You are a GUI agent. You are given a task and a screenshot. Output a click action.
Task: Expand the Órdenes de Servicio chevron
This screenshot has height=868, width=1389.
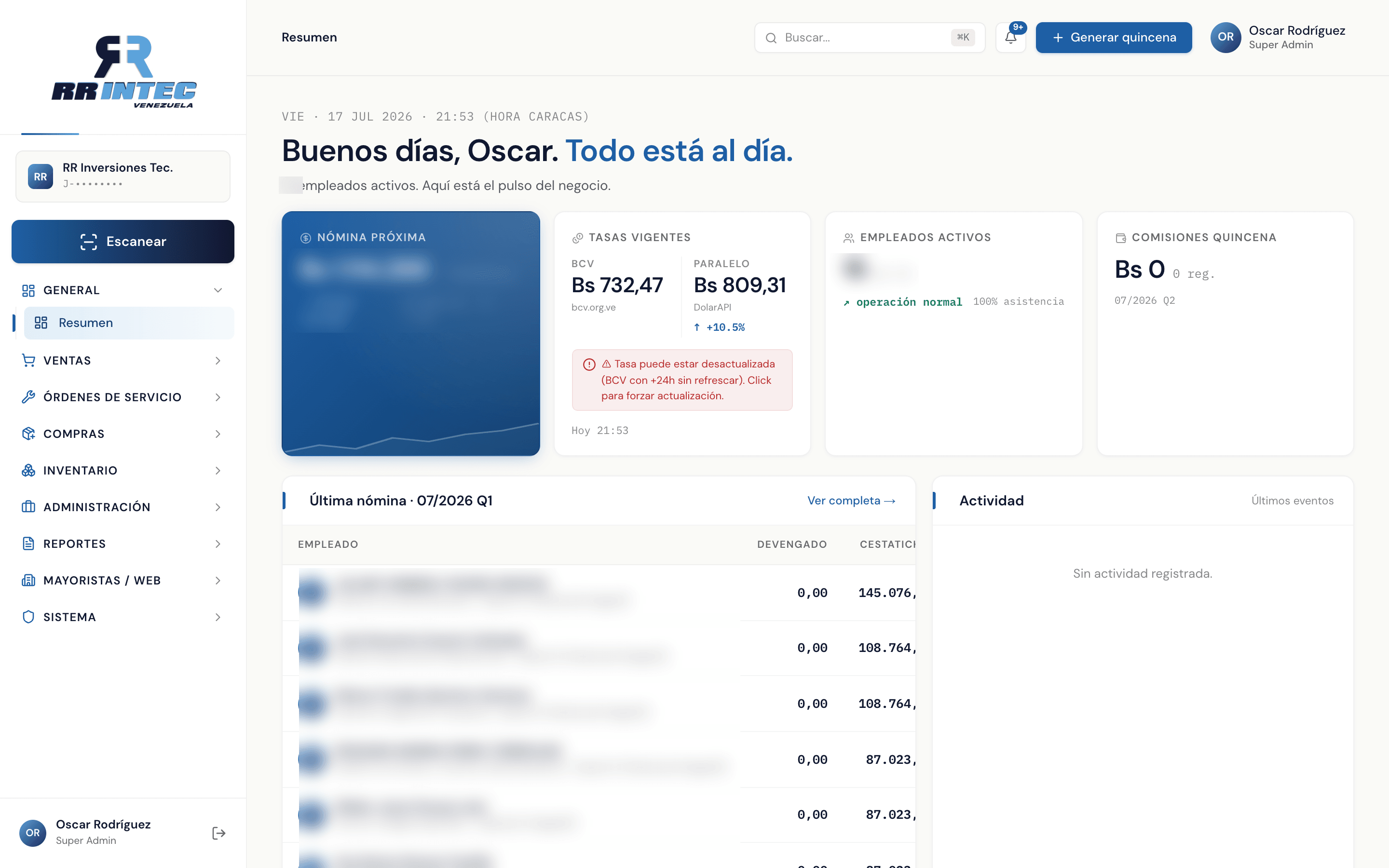[218, 397]
